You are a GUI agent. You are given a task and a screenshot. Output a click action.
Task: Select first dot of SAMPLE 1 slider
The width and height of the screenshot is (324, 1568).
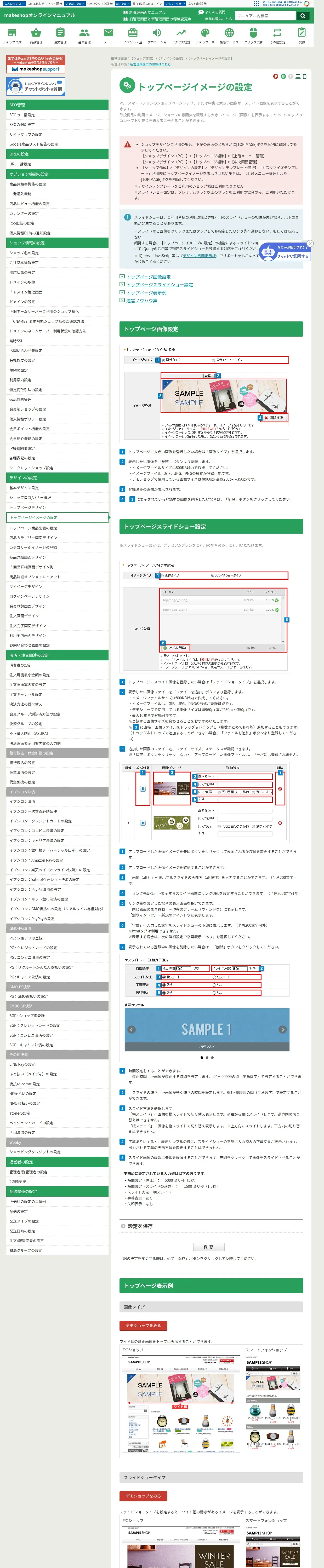pyautogui.click(x=202, y=1057)
